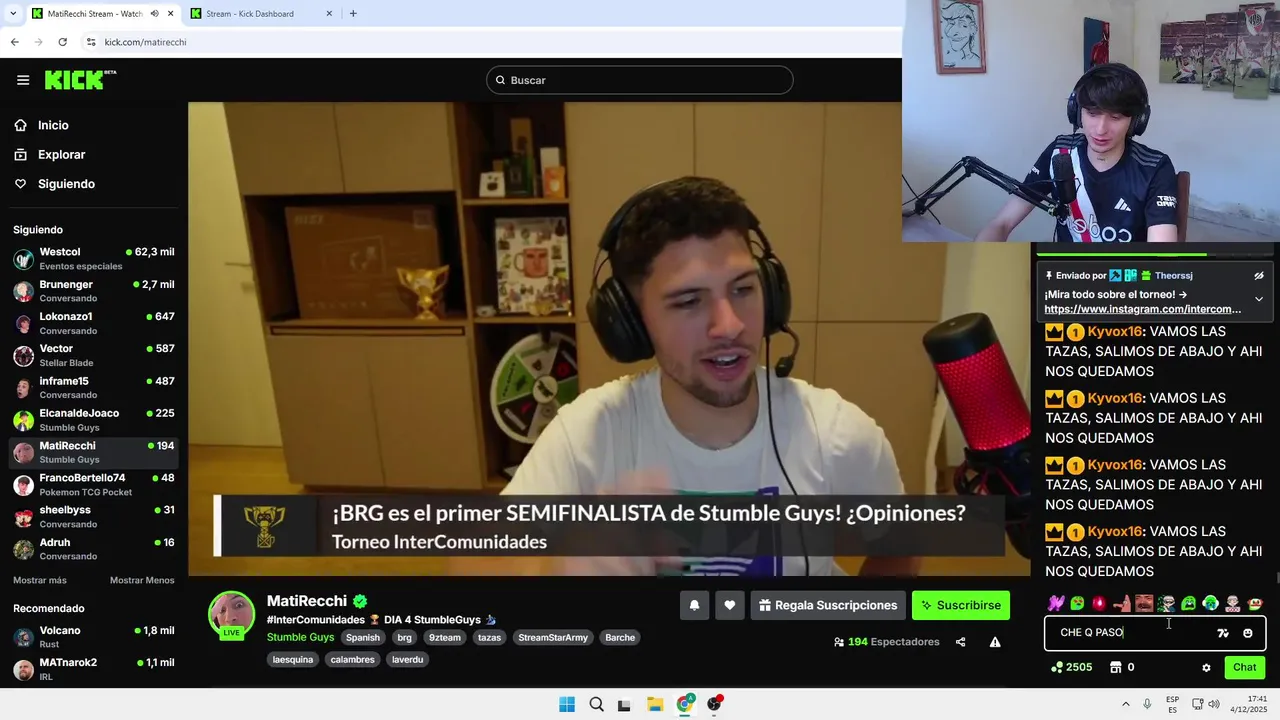1280x720 pixels.
Task: Open recommended channel Volcano
Action: pos(93,637)
